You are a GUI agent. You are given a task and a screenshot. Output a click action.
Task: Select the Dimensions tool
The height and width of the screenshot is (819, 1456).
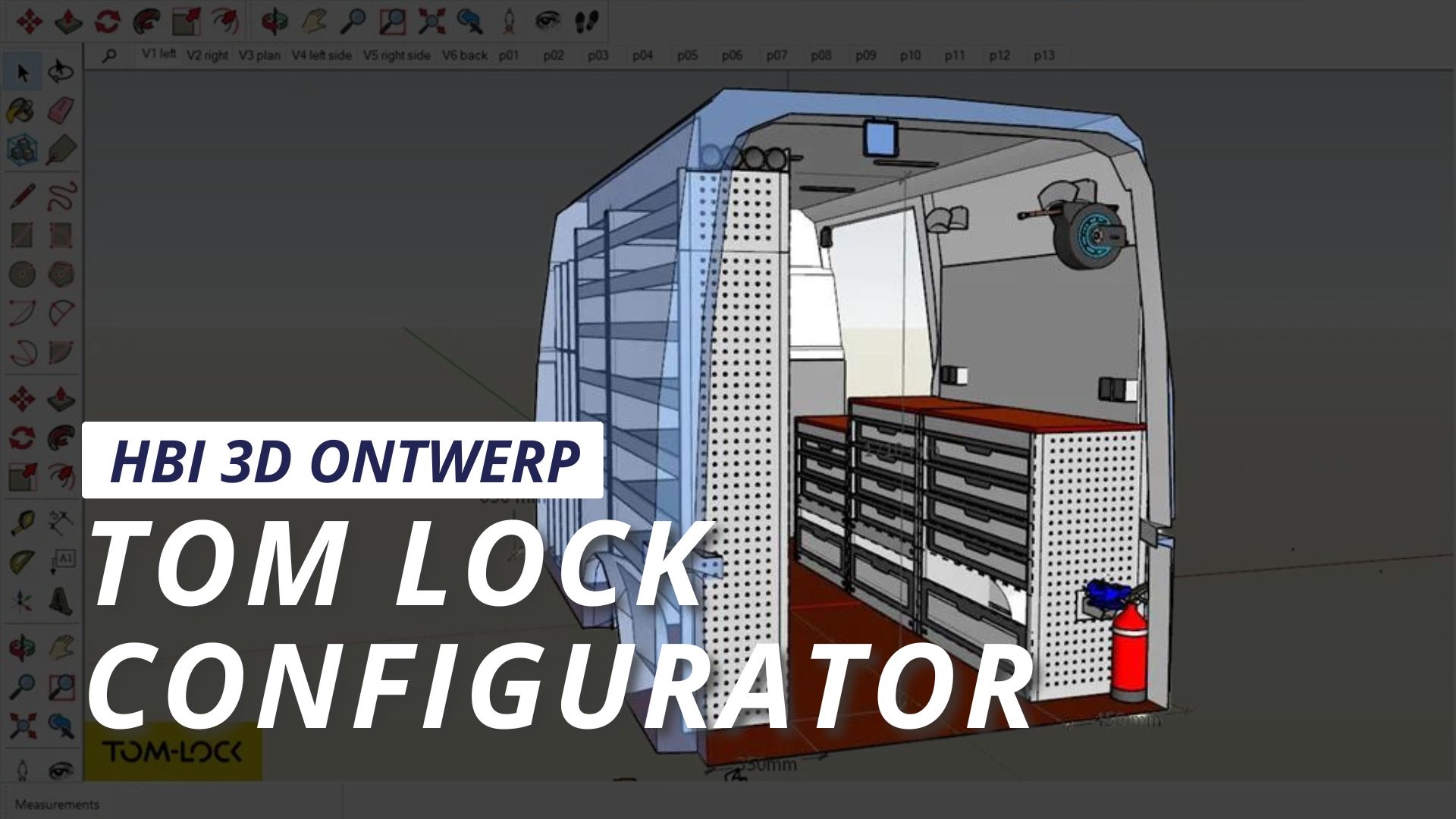pyautogui.click(x=61, y=522)
